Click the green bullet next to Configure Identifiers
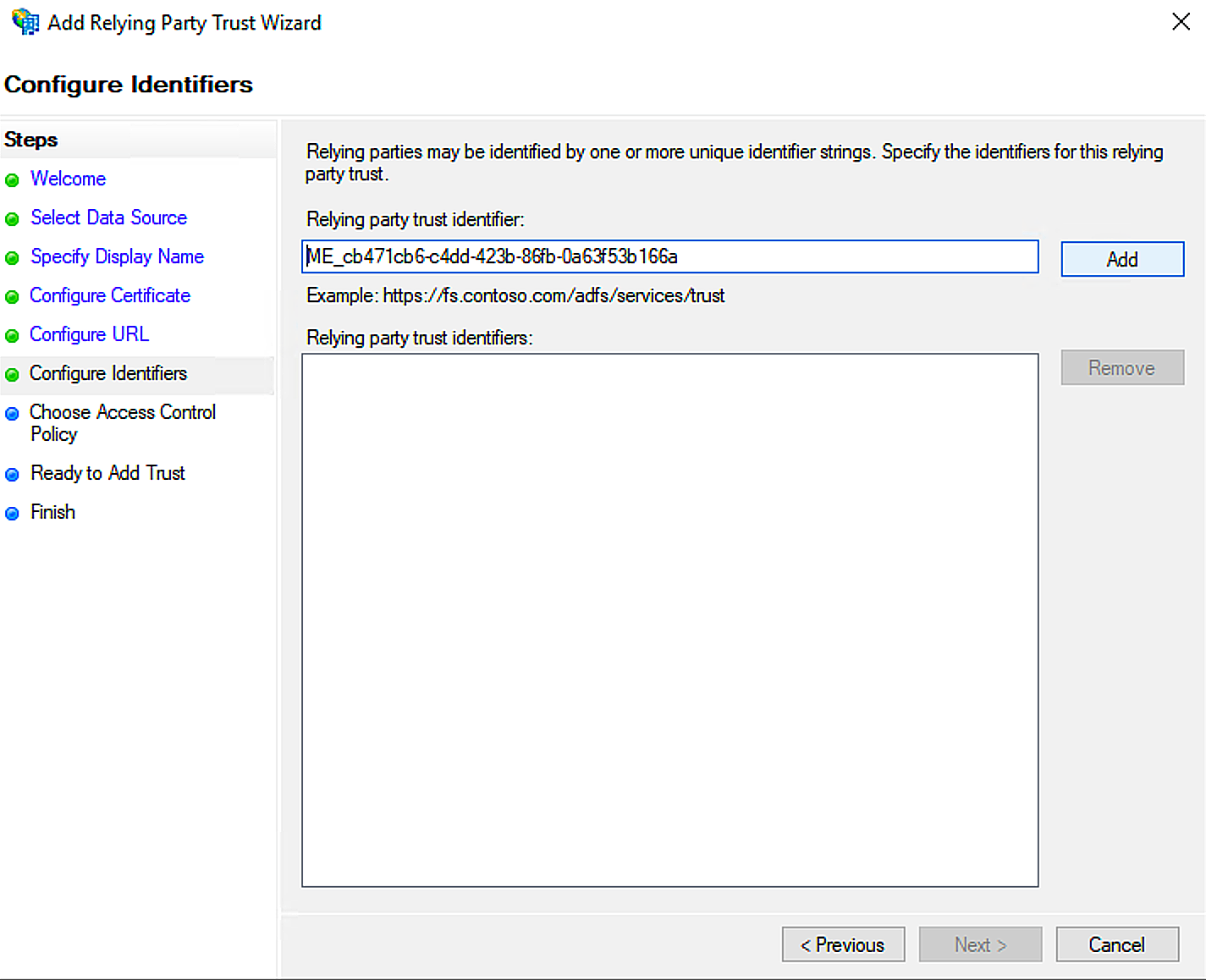 click(x=12, y=375)
